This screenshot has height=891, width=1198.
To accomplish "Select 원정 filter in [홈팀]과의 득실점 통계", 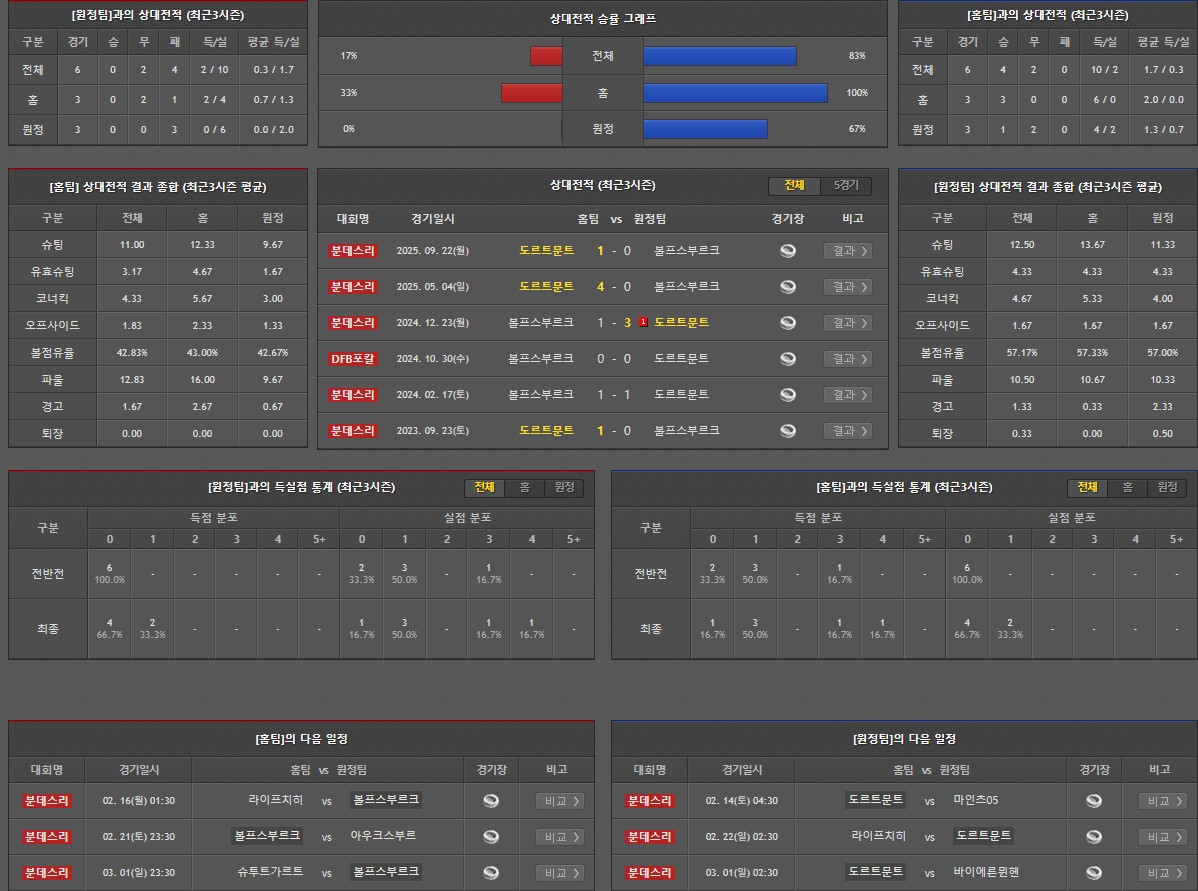I will click(x=1167, y=488).
